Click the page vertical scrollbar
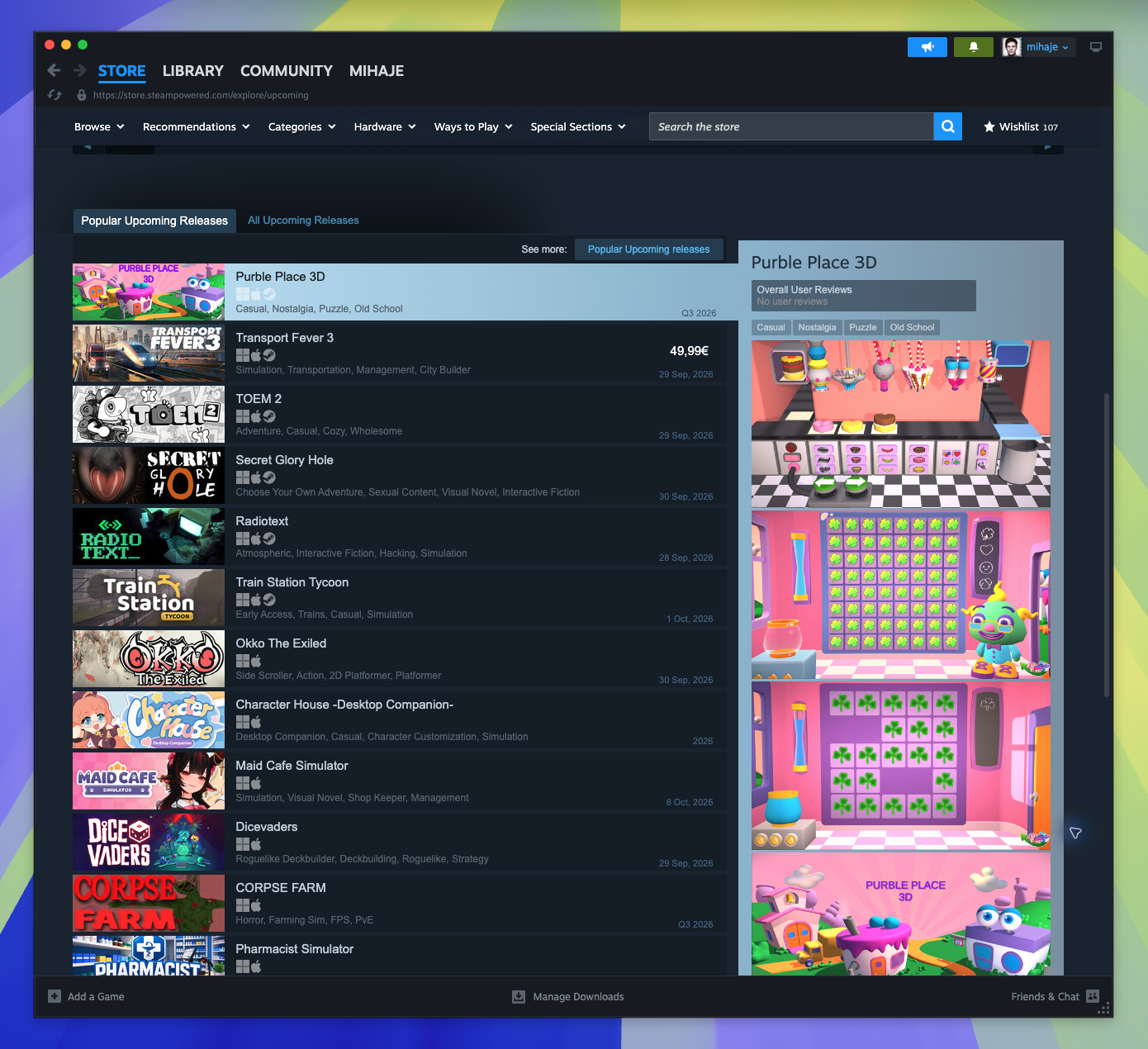Screen dimensions: 1148x1049 1107,545
